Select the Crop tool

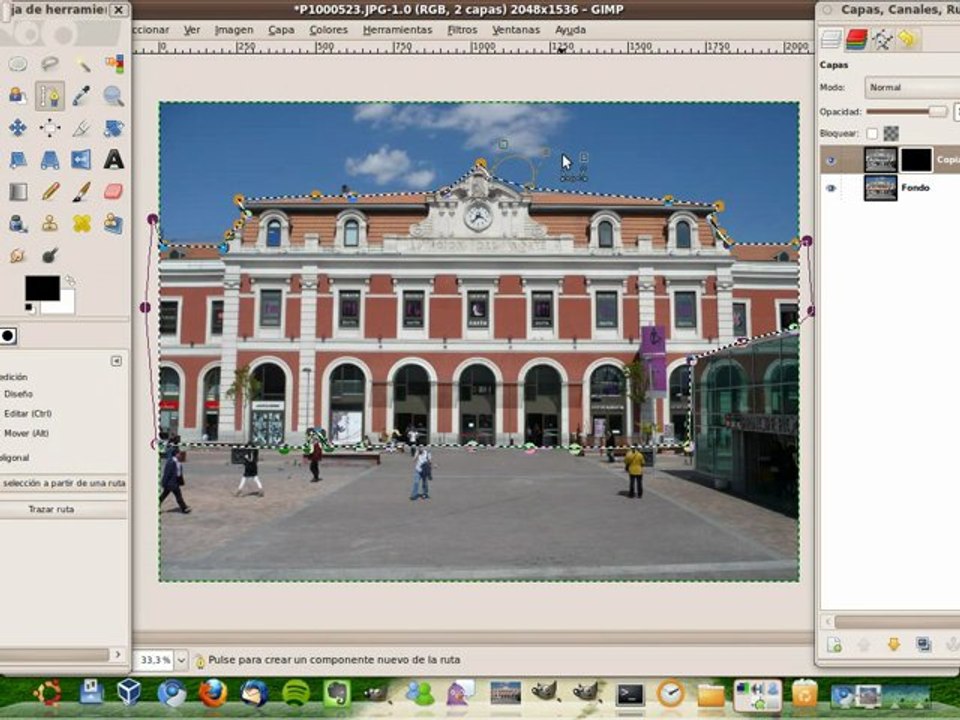pyautogui.click(x=81, y=127)
